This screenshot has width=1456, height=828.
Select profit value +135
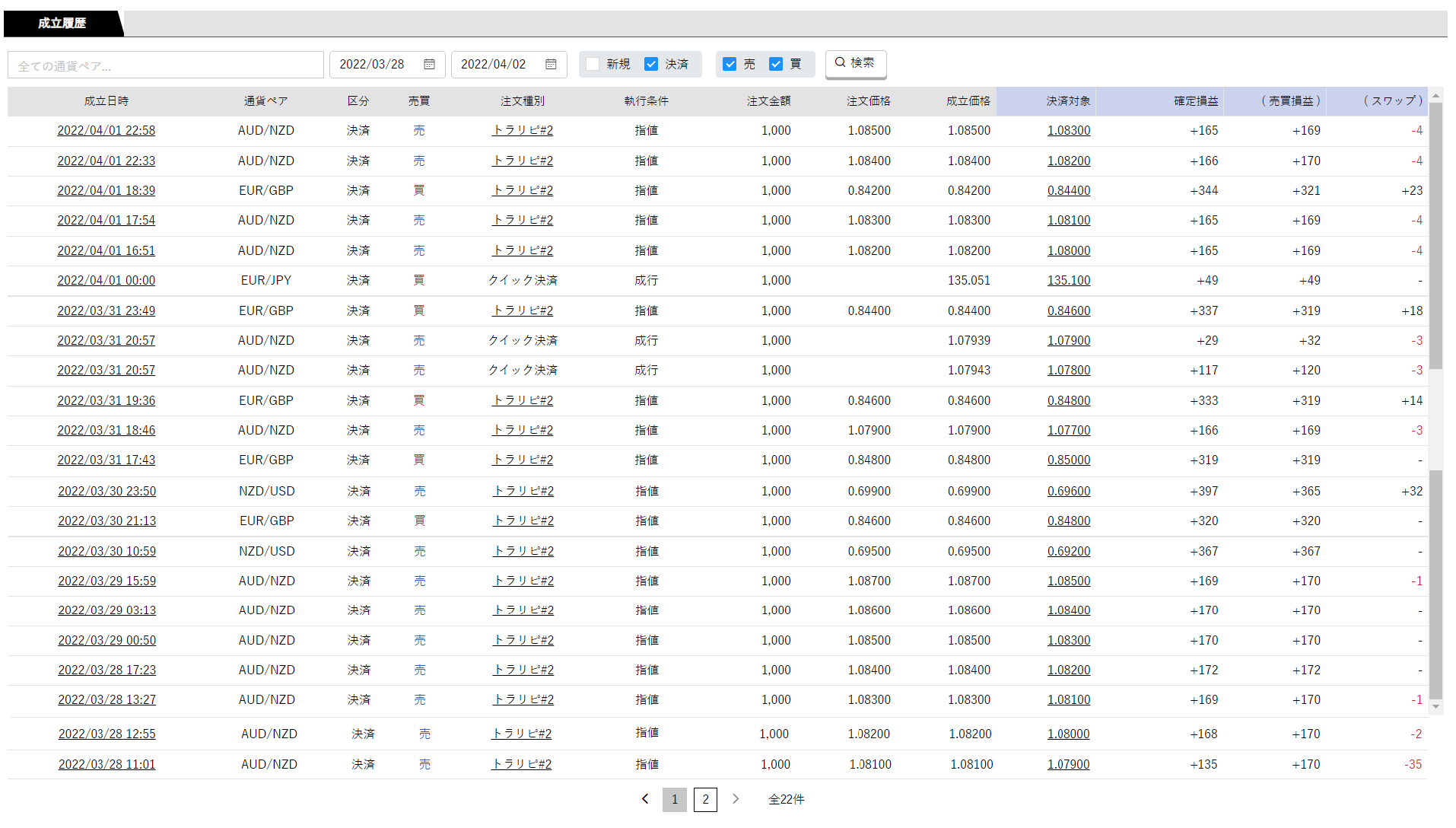tap(1203, 765)
